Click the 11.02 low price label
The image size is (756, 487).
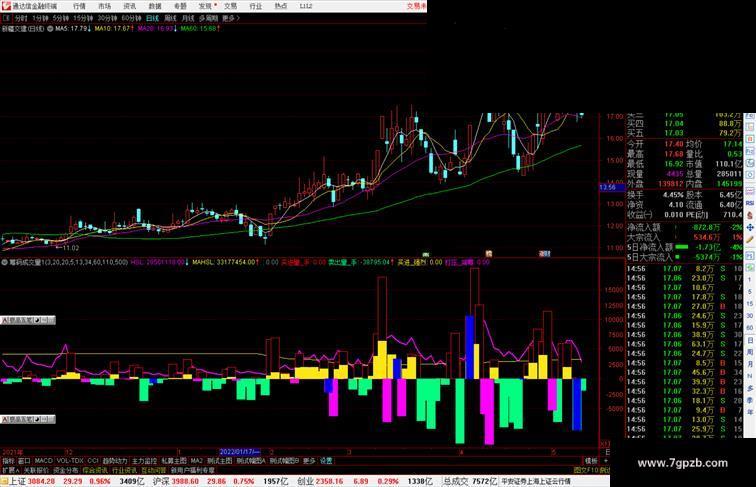click(x=70, y=248)
